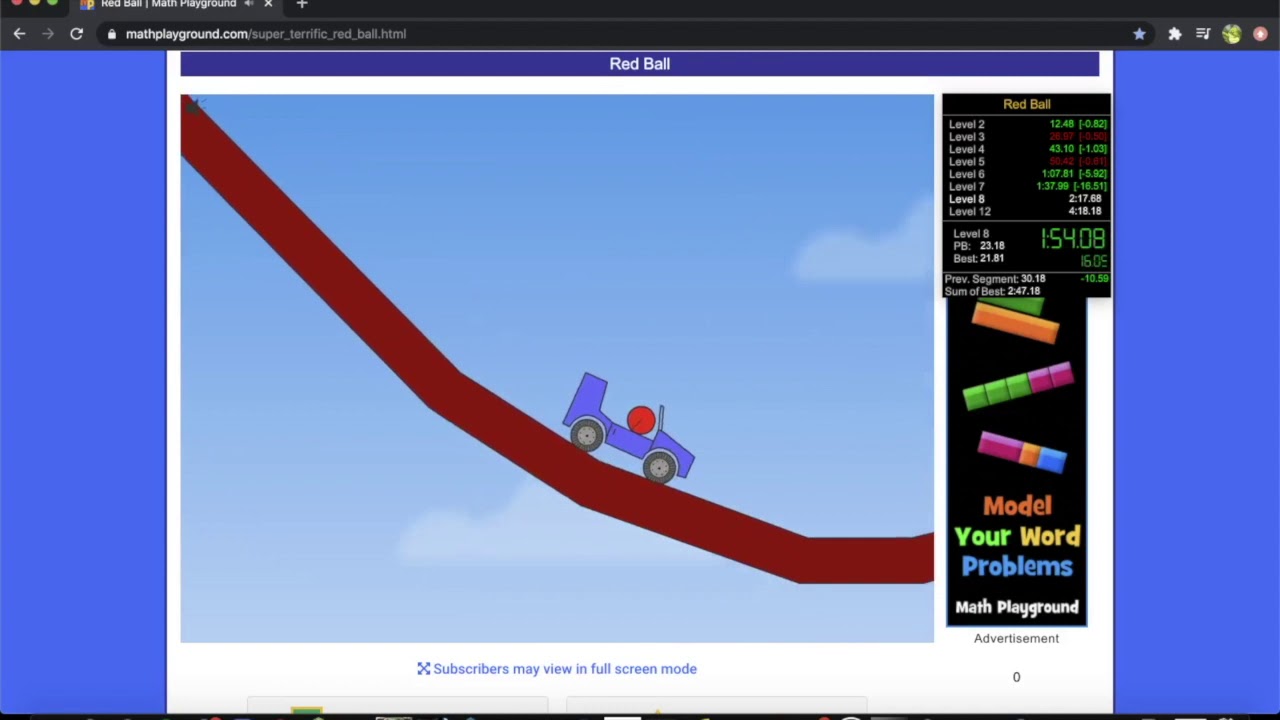
Task: Click the macOS red close window button
Action: [17, 2]
